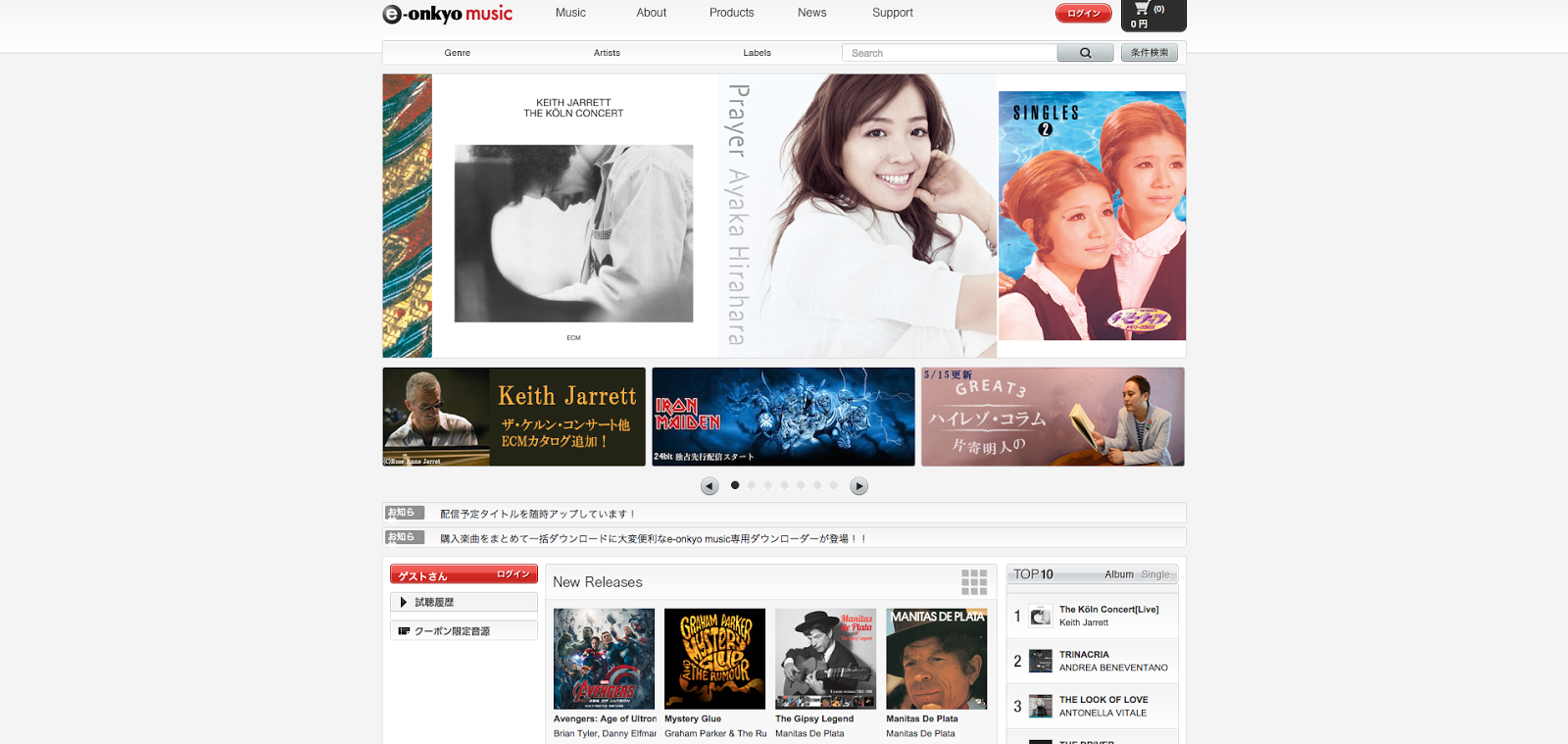Open the shopping cart icon
Screen dimensions: 1568x744
(1142, 9)
